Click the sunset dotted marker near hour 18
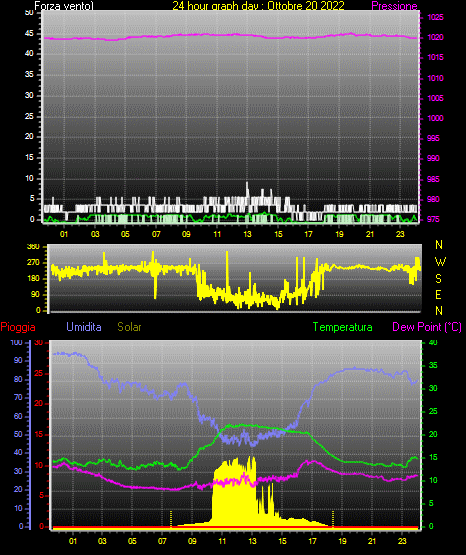This screenshot has height=555, width=466. pos(333,519)
